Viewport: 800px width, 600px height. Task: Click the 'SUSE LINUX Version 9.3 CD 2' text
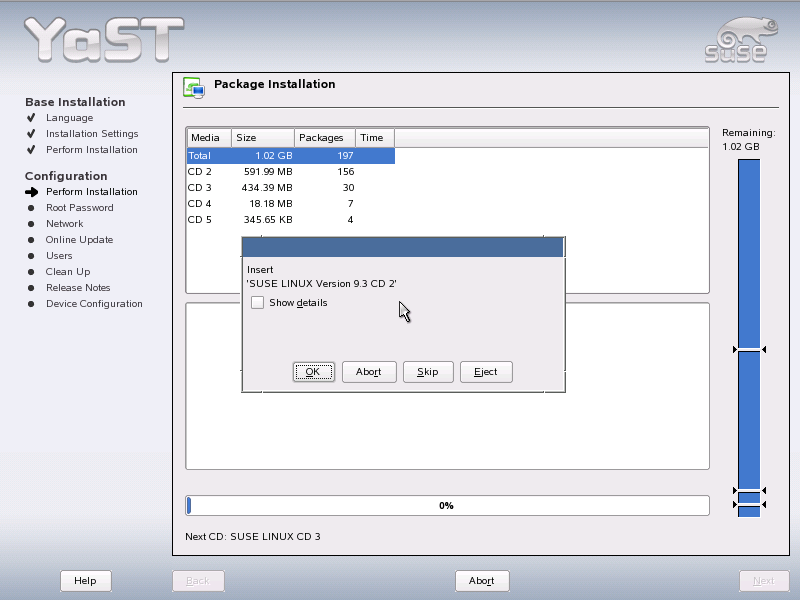(321, 284)
